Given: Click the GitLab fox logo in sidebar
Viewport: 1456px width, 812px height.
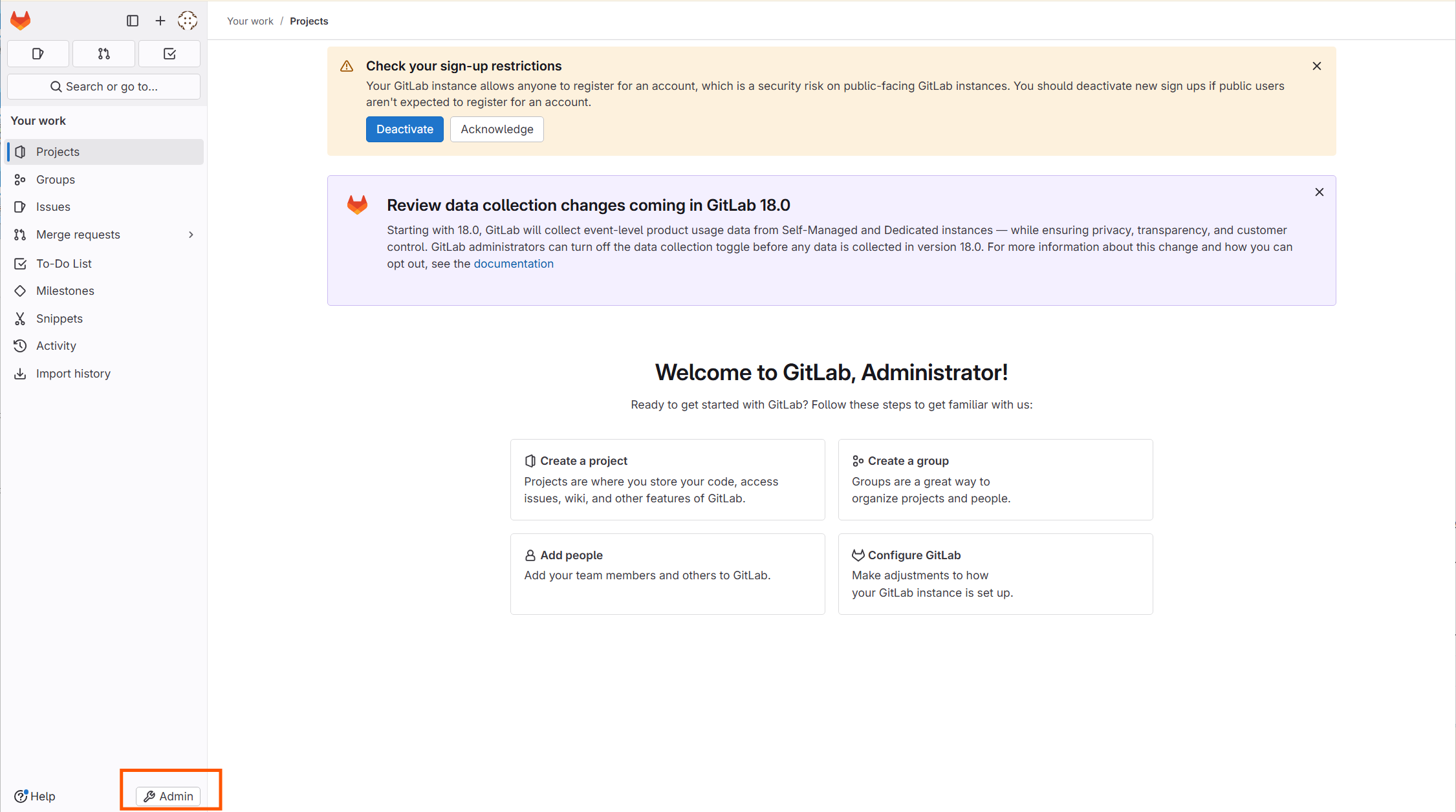Looking at the screenshot, I should 21,21.
